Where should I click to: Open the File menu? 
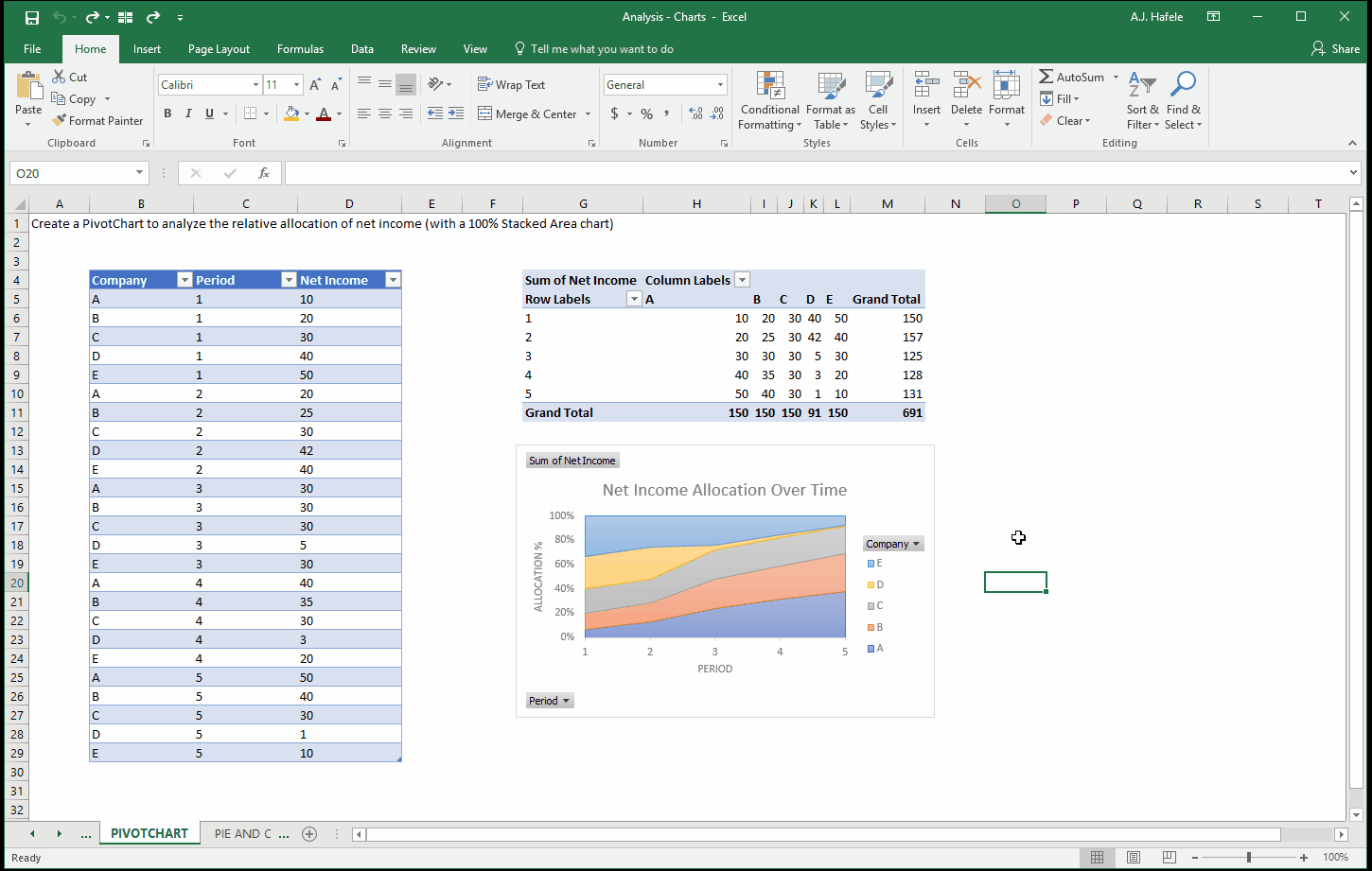click(32, 49)
